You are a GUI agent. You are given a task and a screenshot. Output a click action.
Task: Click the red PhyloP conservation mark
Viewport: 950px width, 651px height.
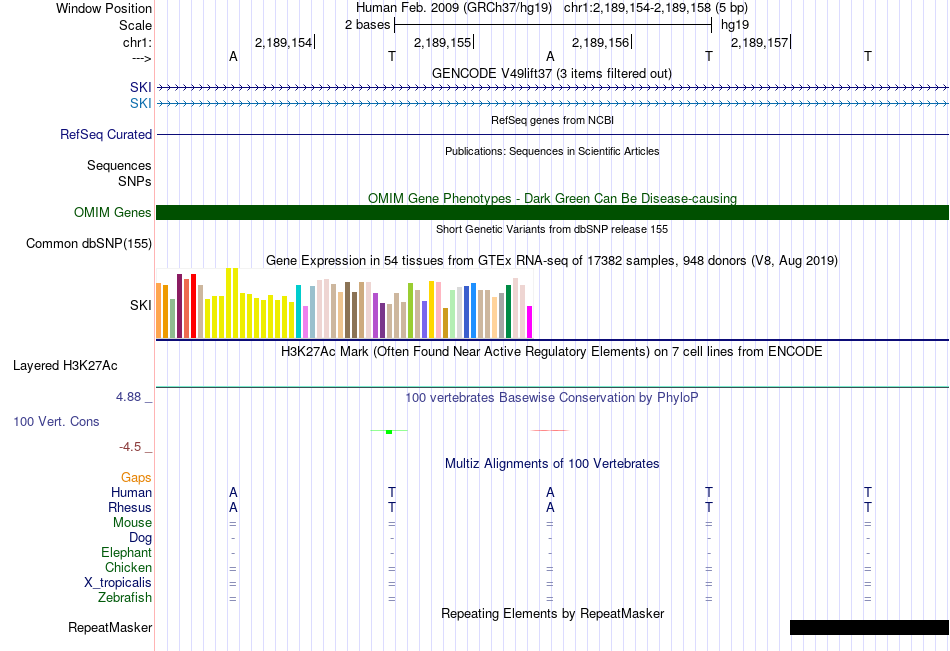550,430
